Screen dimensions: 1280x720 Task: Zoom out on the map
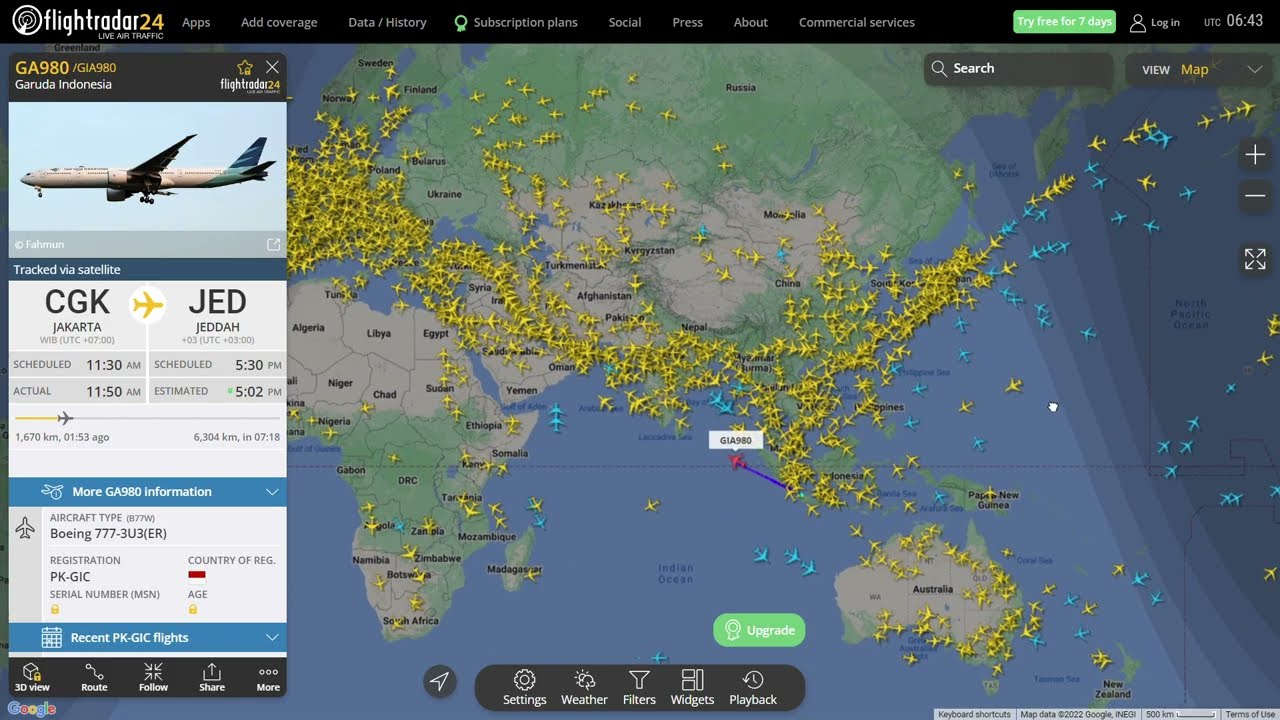[1255, 196]
